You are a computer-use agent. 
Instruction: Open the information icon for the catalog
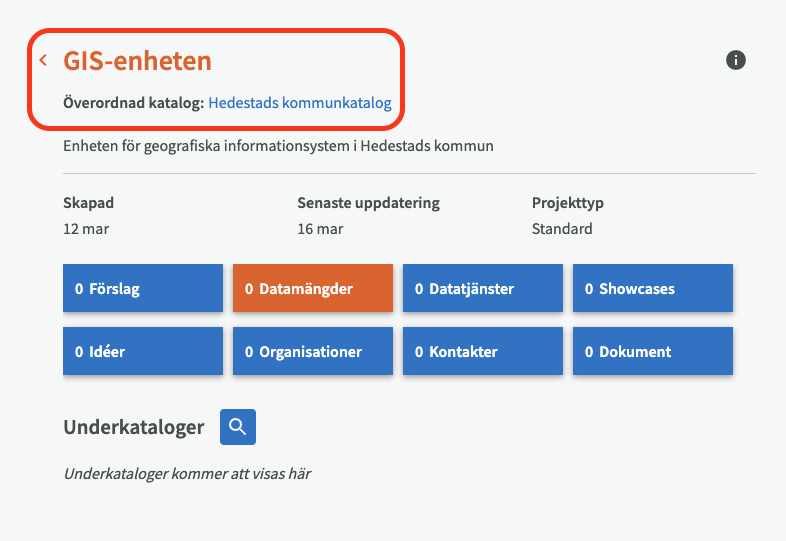736,60
